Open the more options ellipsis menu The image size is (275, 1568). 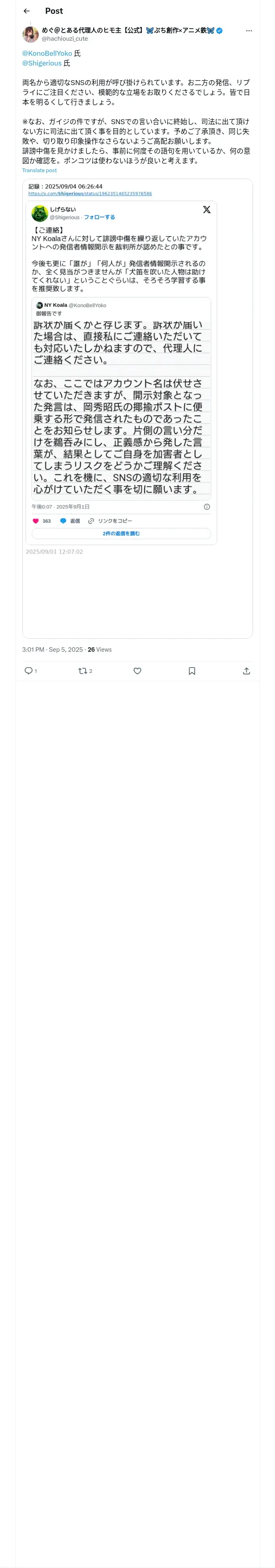[249, 31]
